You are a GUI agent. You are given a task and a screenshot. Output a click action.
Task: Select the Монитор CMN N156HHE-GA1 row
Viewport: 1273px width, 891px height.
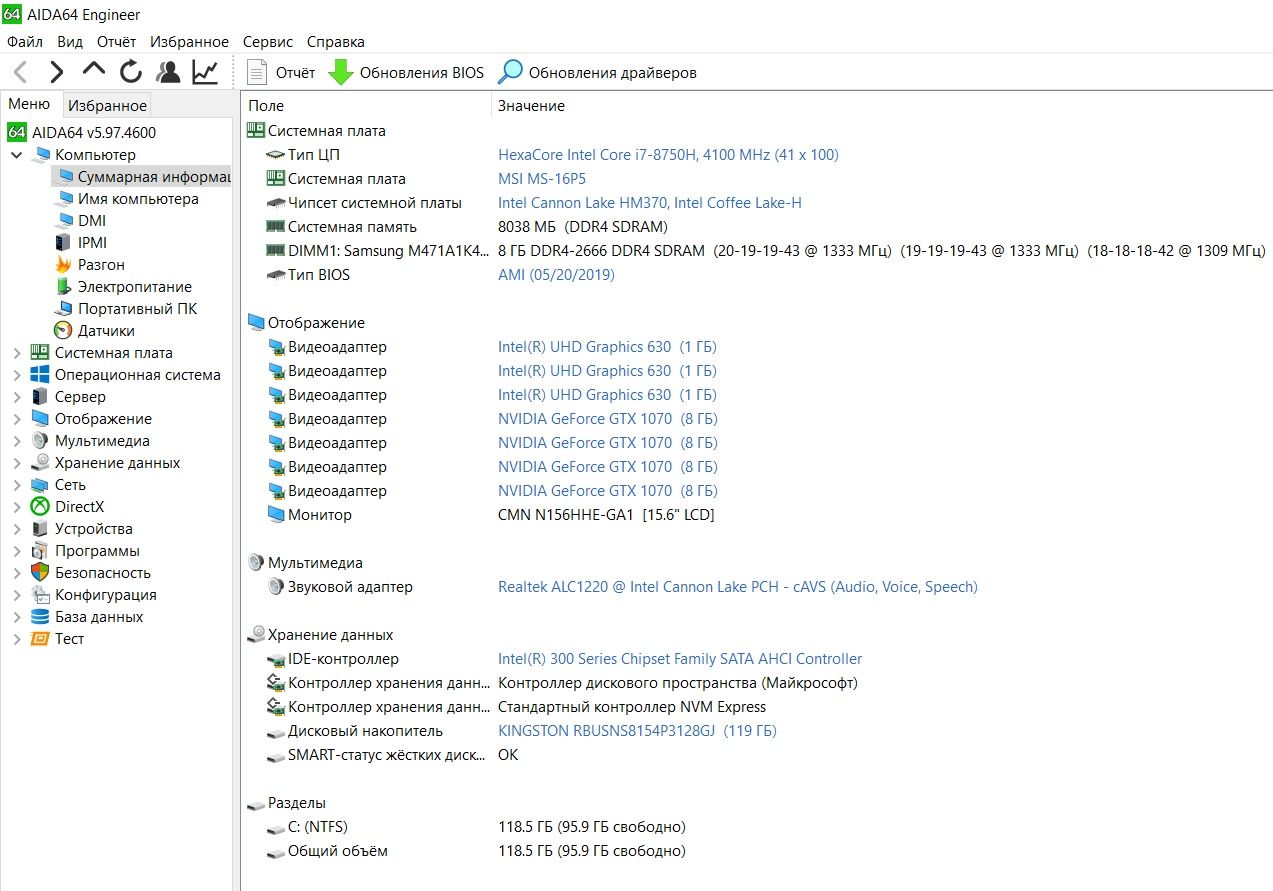[757, 515]
